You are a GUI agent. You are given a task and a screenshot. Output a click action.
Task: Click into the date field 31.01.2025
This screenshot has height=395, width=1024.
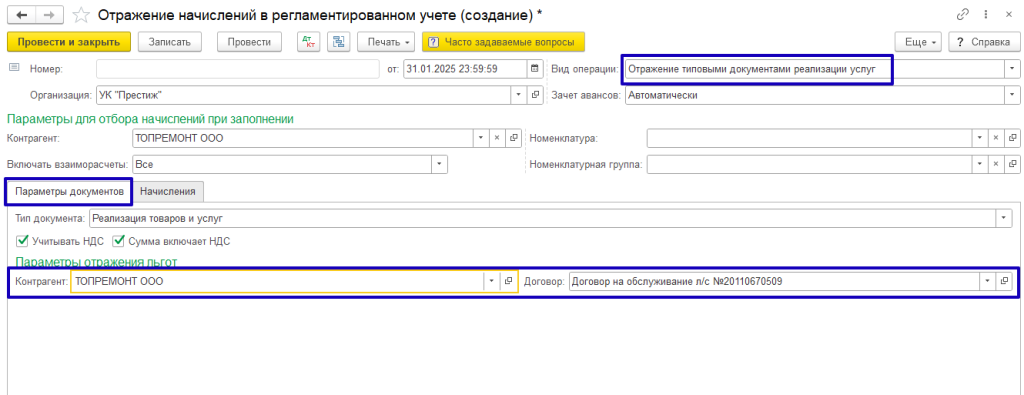tap(465, 69)
